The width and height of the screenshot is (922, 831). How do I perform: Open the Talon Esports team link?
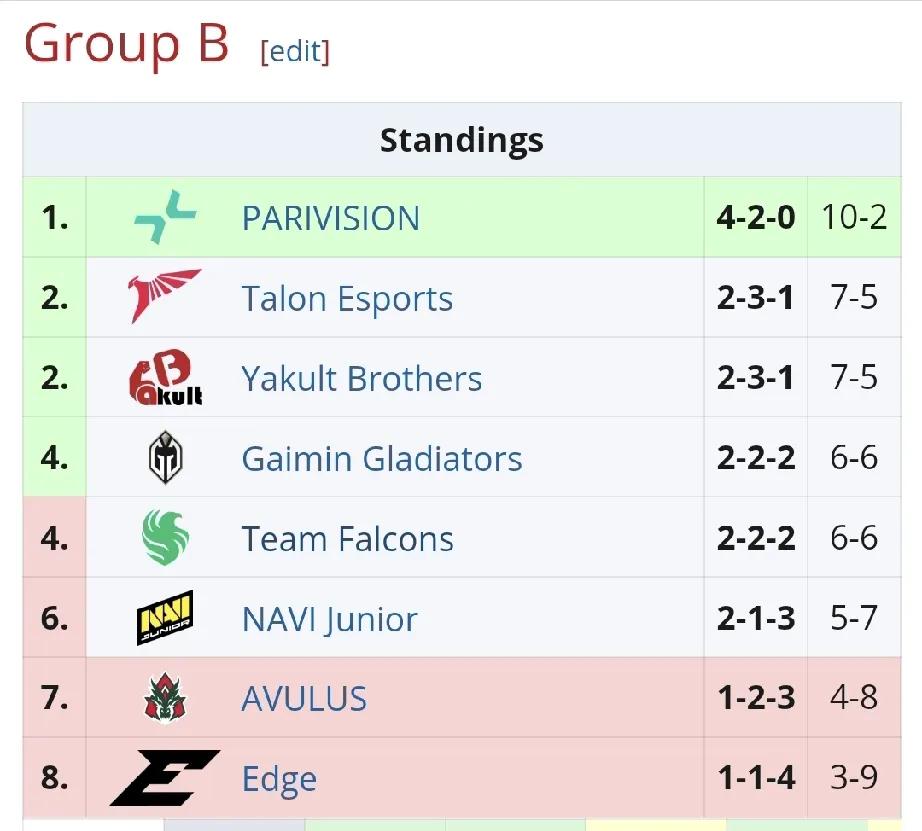[x=348, y=299]
